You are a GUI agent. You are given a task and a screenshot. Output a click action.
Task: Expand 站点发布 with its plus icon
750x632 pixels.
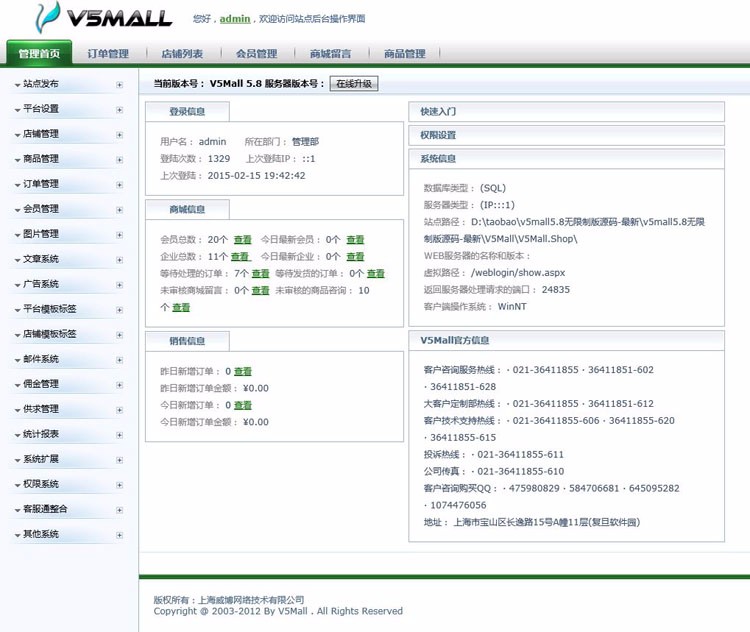tap(120, 85)
